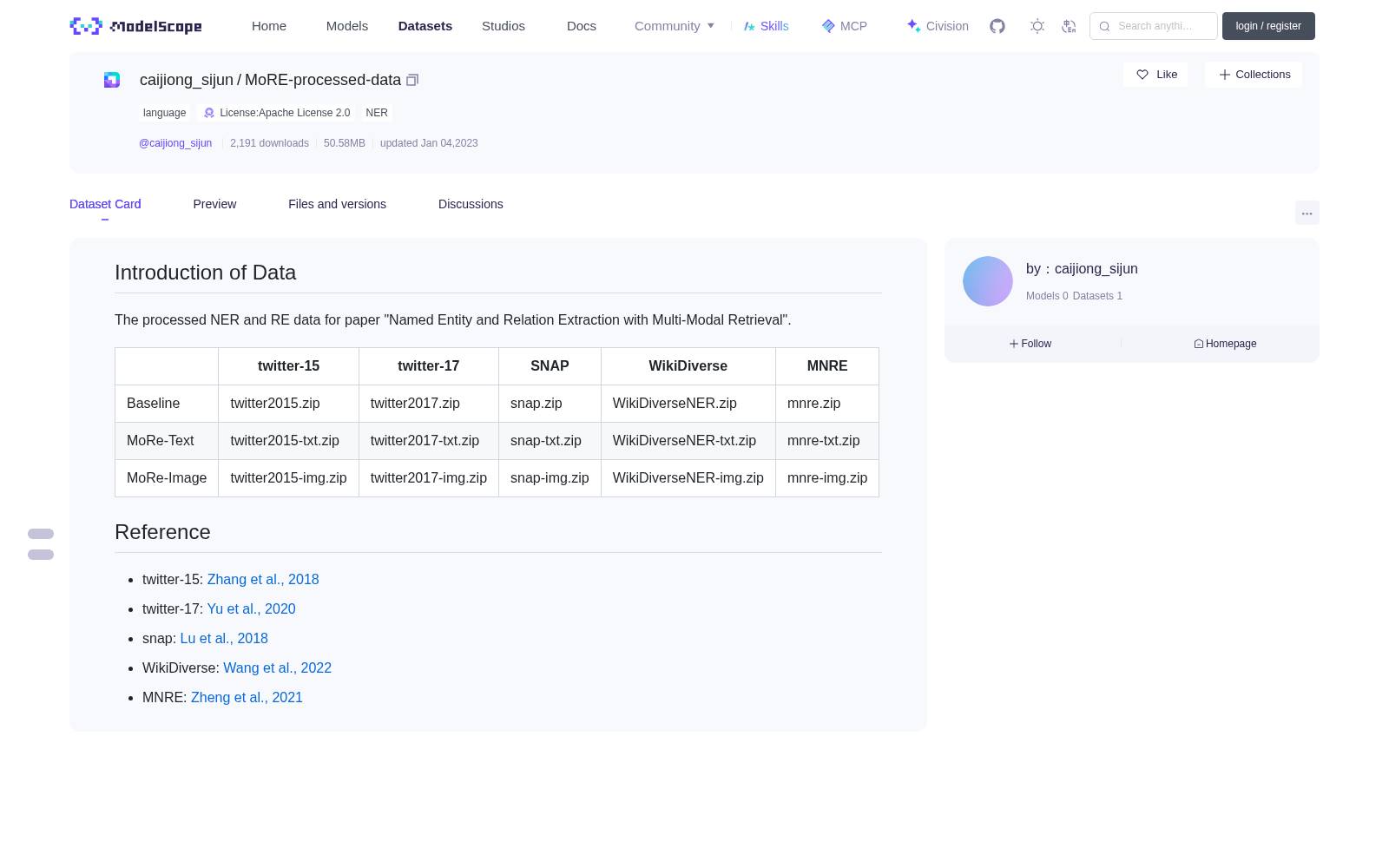Open Models in top navigation
Image resolution: width=1389 pixels, height=868 pixels.
347,26
